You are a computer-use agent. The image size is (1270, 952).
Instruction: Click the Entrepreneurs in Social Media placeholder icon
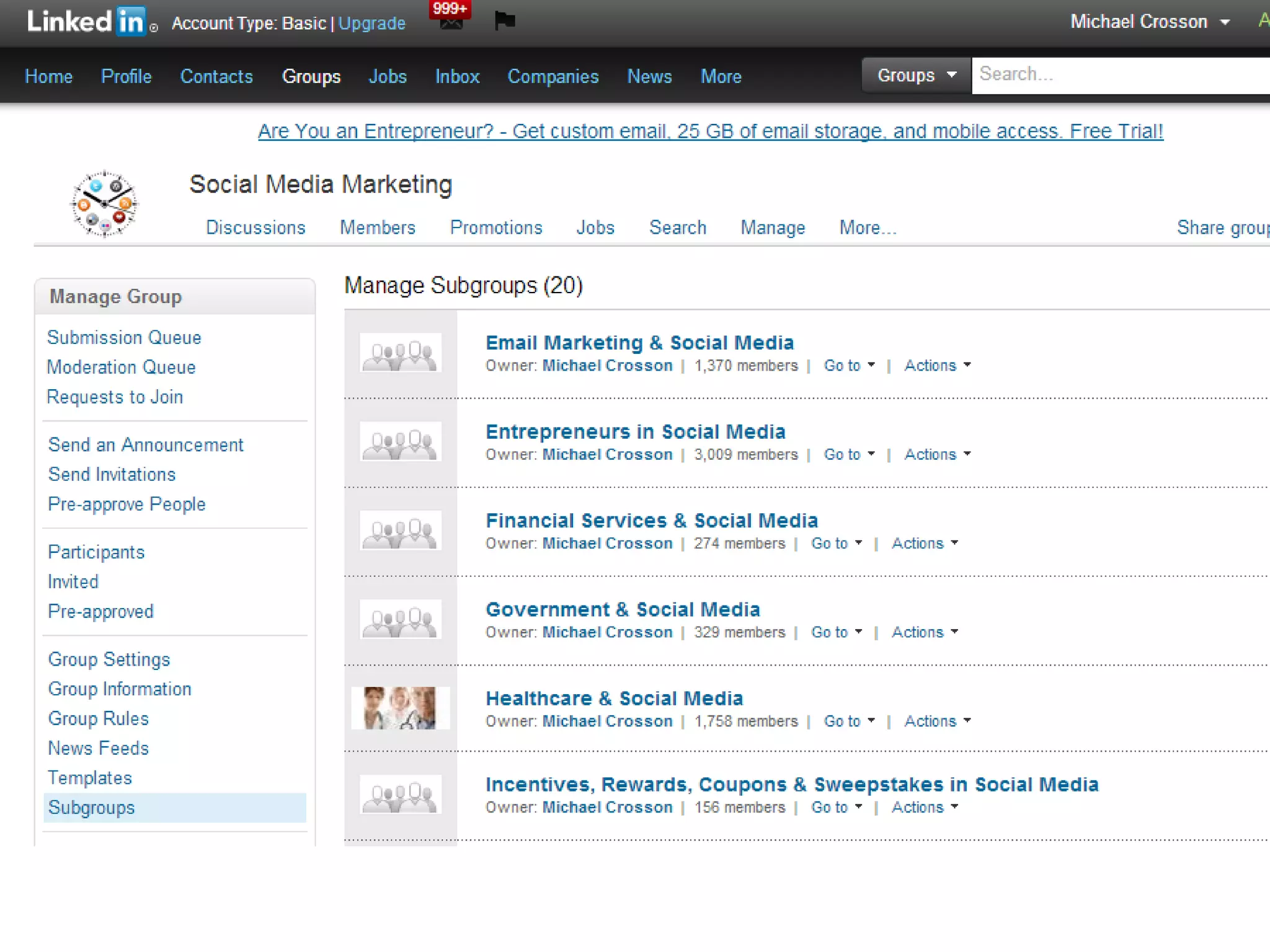401,441
